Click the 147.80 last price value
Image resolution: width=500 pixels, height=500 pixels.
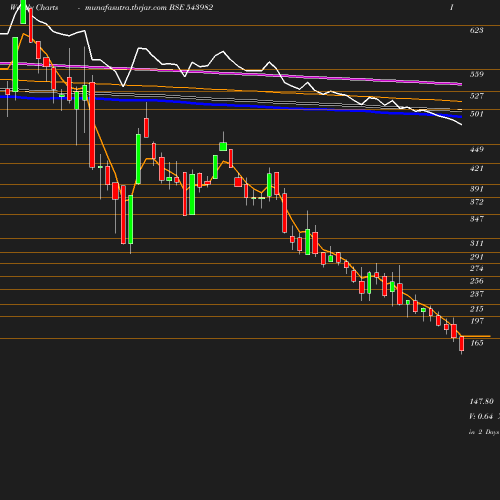pyautogui.click(x=481, y=401)
